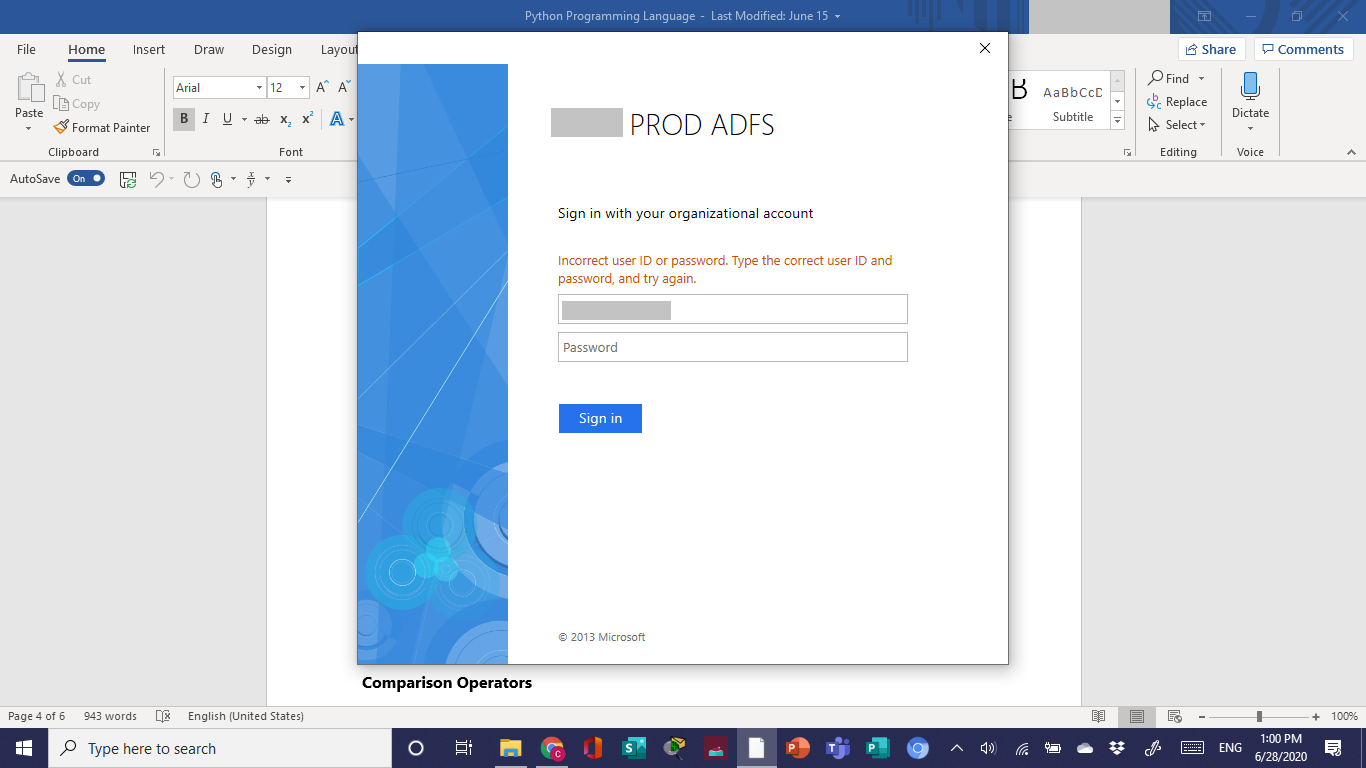Switch to the Draw ribbon tab
The image size is (1366, 768).
[209, 49]
